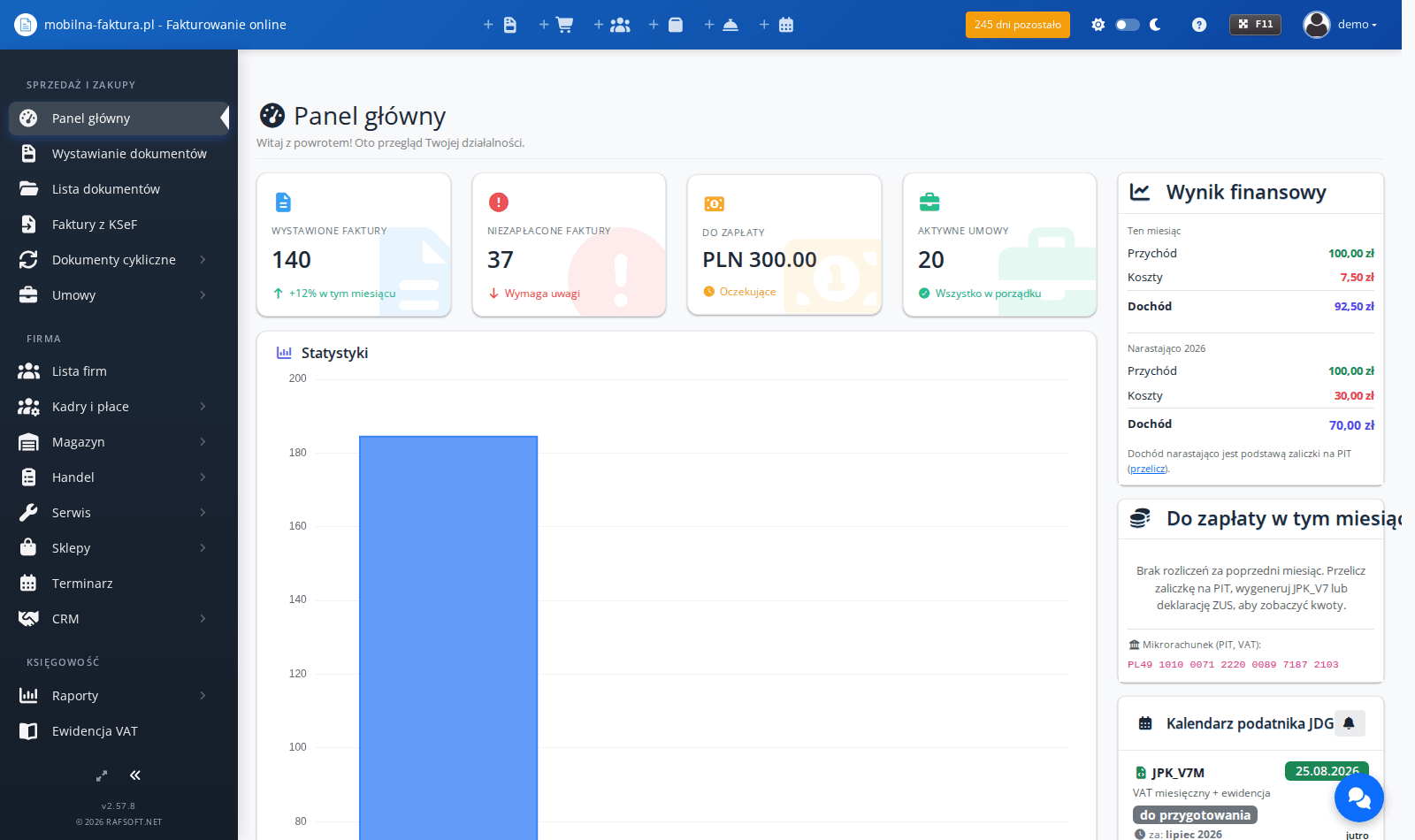
Task: Open the chat bubble floating button
Action: [1359, 798]
